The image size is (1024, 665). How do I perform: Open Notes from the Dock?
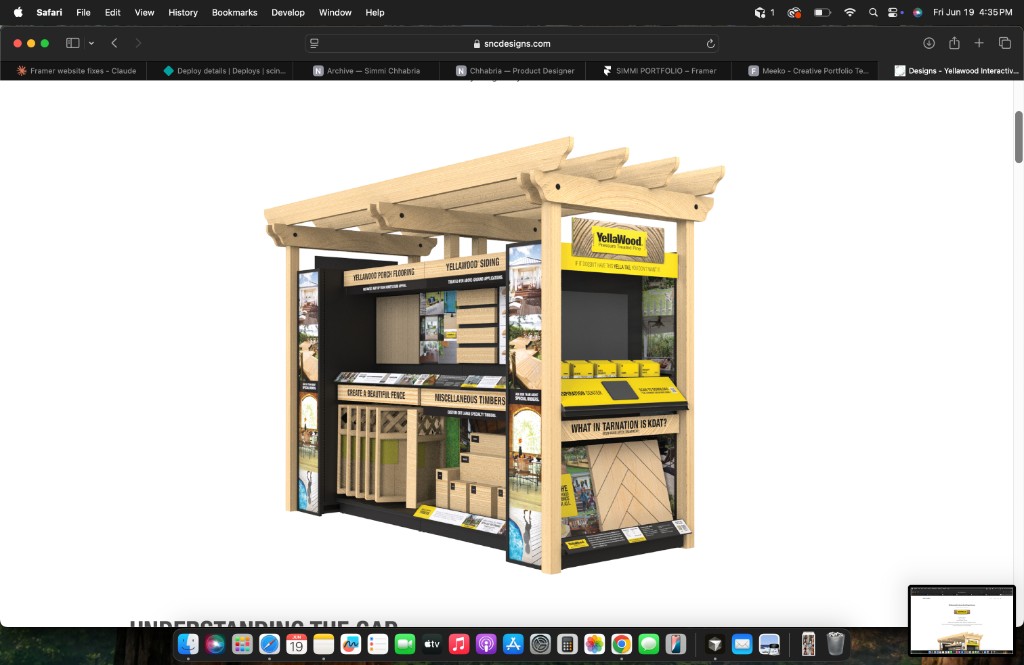pyautogui.click(x=323, y=645)
